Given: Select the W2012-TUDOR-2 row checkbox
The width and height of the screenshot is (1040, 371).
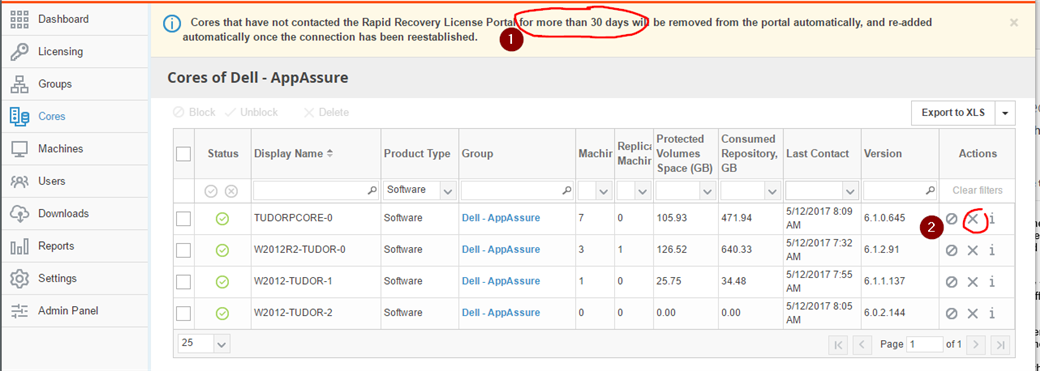Looking at the screenshot, I should (x=184, y=313).
